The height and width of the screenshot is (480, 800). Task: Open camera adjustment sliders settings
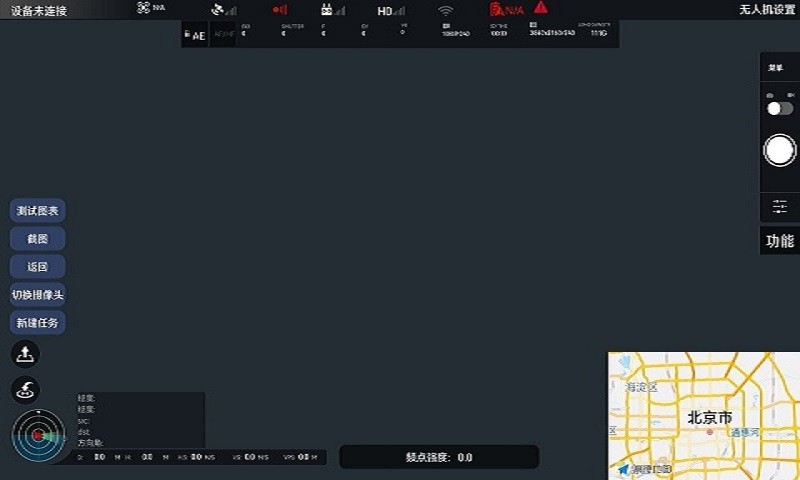click(x=779, y=206)
